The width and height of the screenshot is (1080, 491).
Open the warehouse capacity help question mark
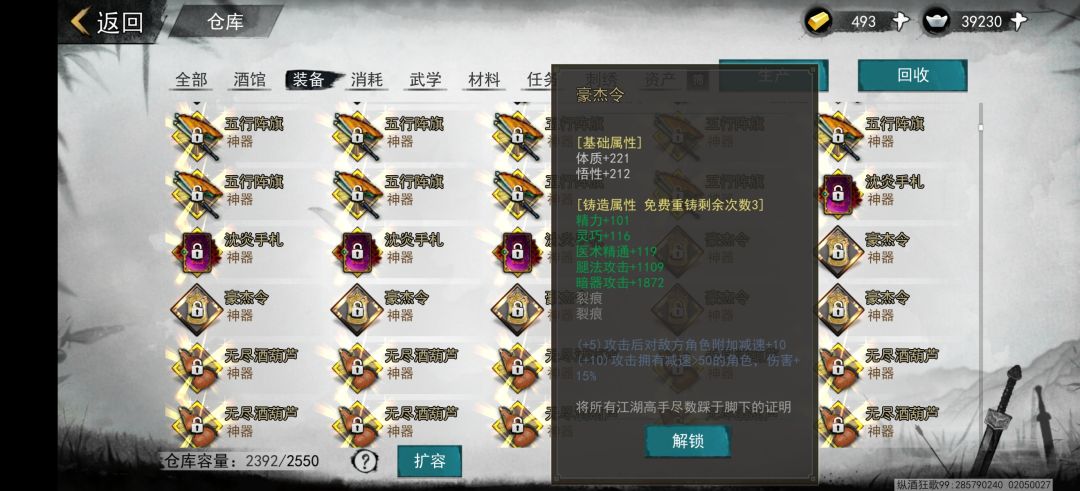(364, 461)
